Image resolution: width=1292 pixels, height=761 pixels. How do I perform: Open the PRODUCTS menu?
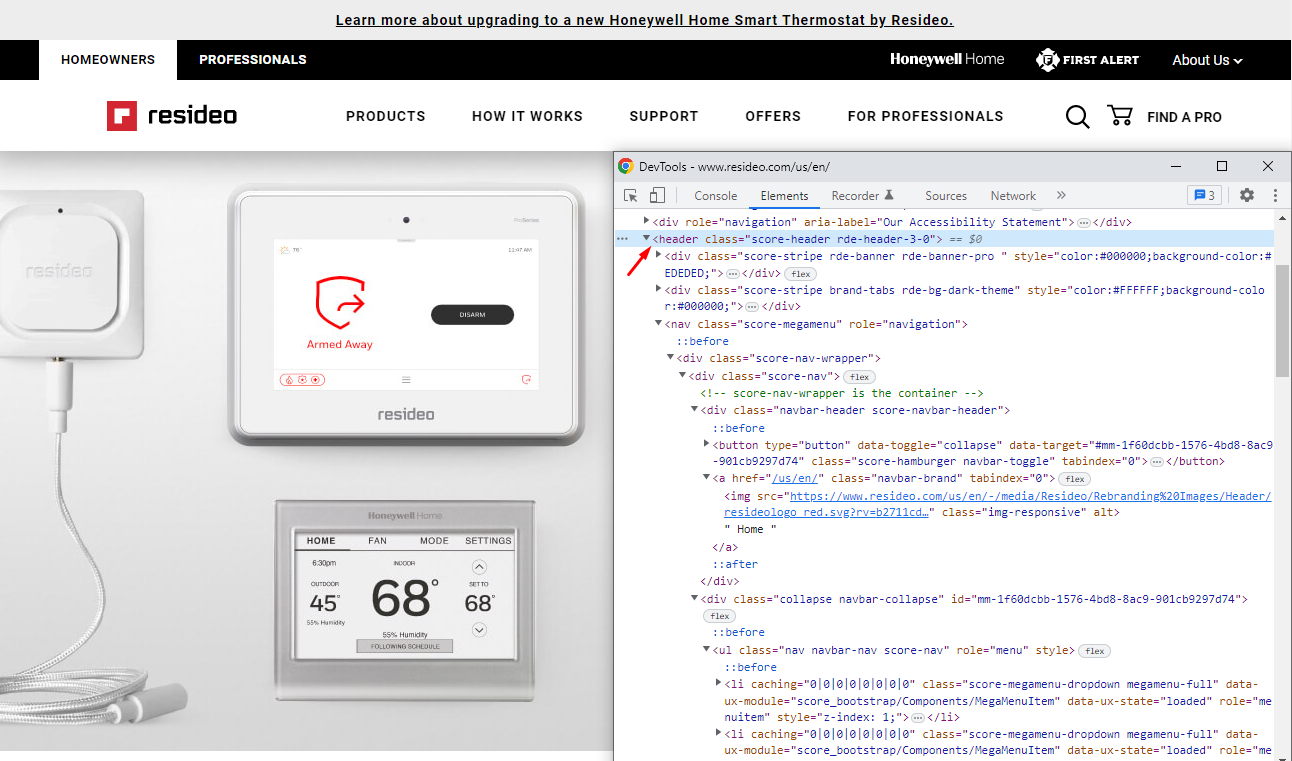click(x=386, y=116)
